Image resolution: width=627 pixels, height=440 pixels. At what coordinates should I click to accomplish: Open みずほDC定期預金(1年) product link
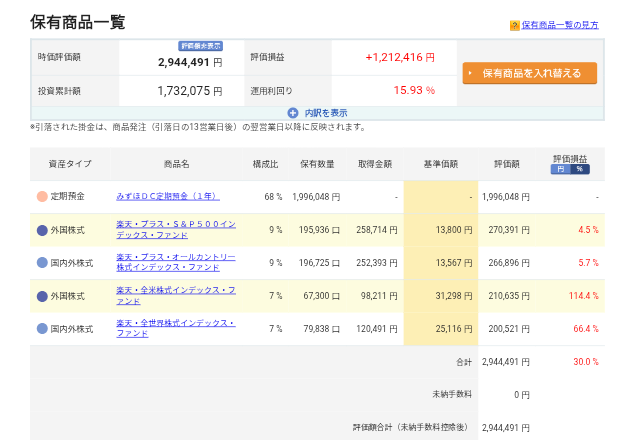(168, 196)
